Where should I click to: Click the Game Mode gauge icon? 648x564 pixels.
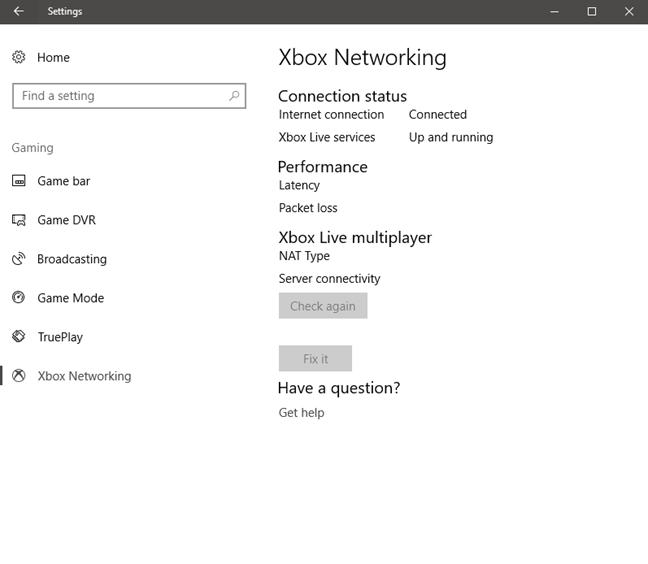point(19,297)
